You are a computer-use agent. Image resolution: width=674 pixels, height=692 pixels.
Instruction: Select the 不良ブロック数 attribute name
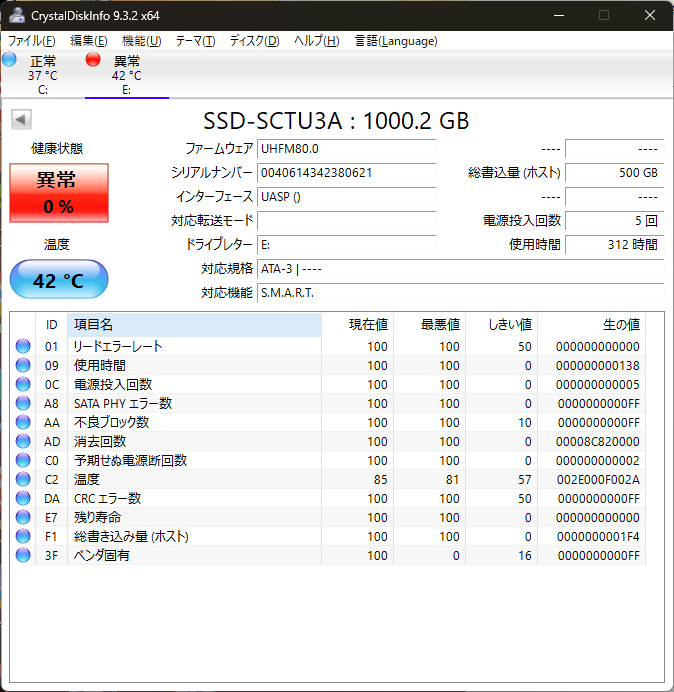[111, 422]
